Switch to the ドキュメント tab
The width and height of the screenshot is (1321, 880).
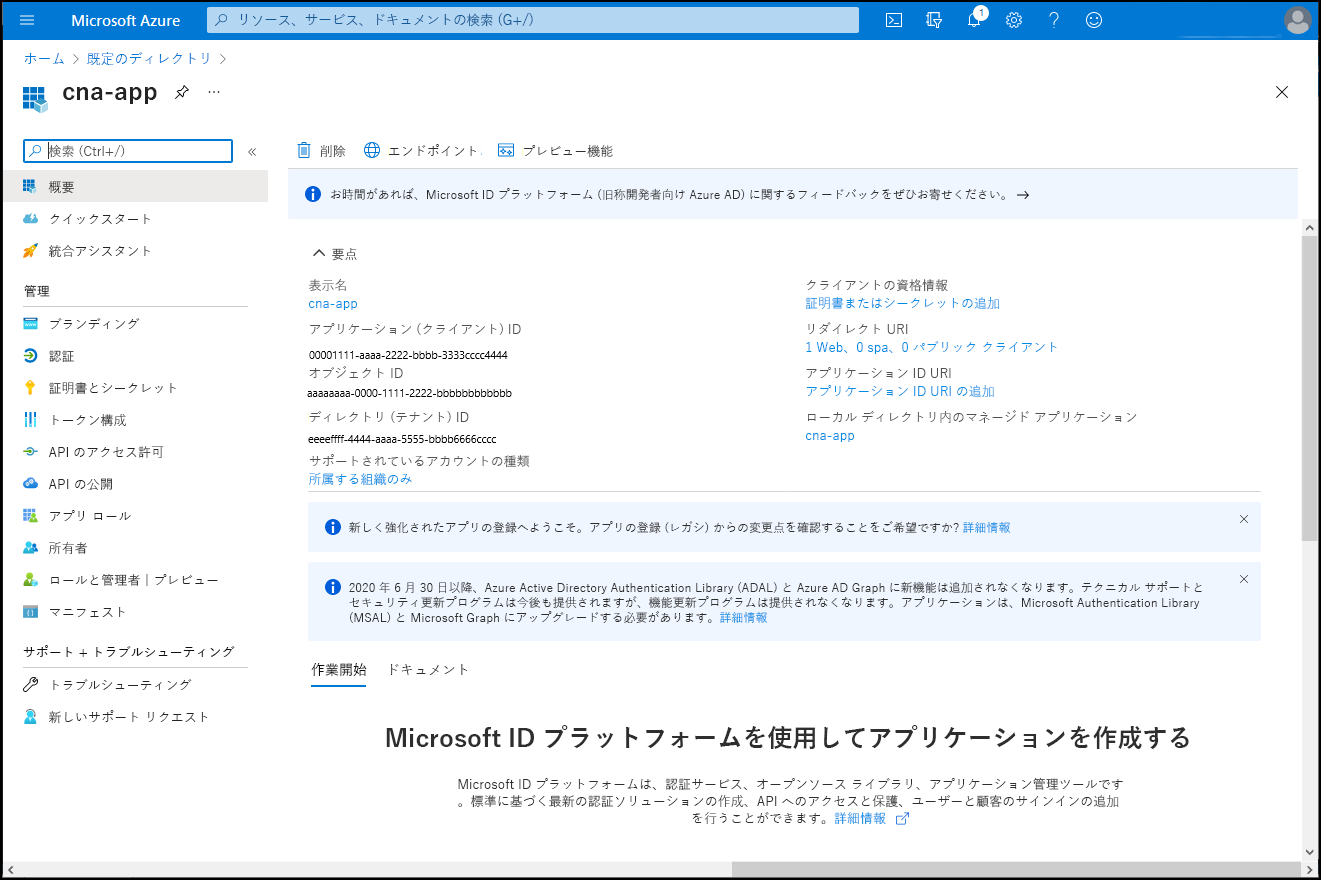428,670
